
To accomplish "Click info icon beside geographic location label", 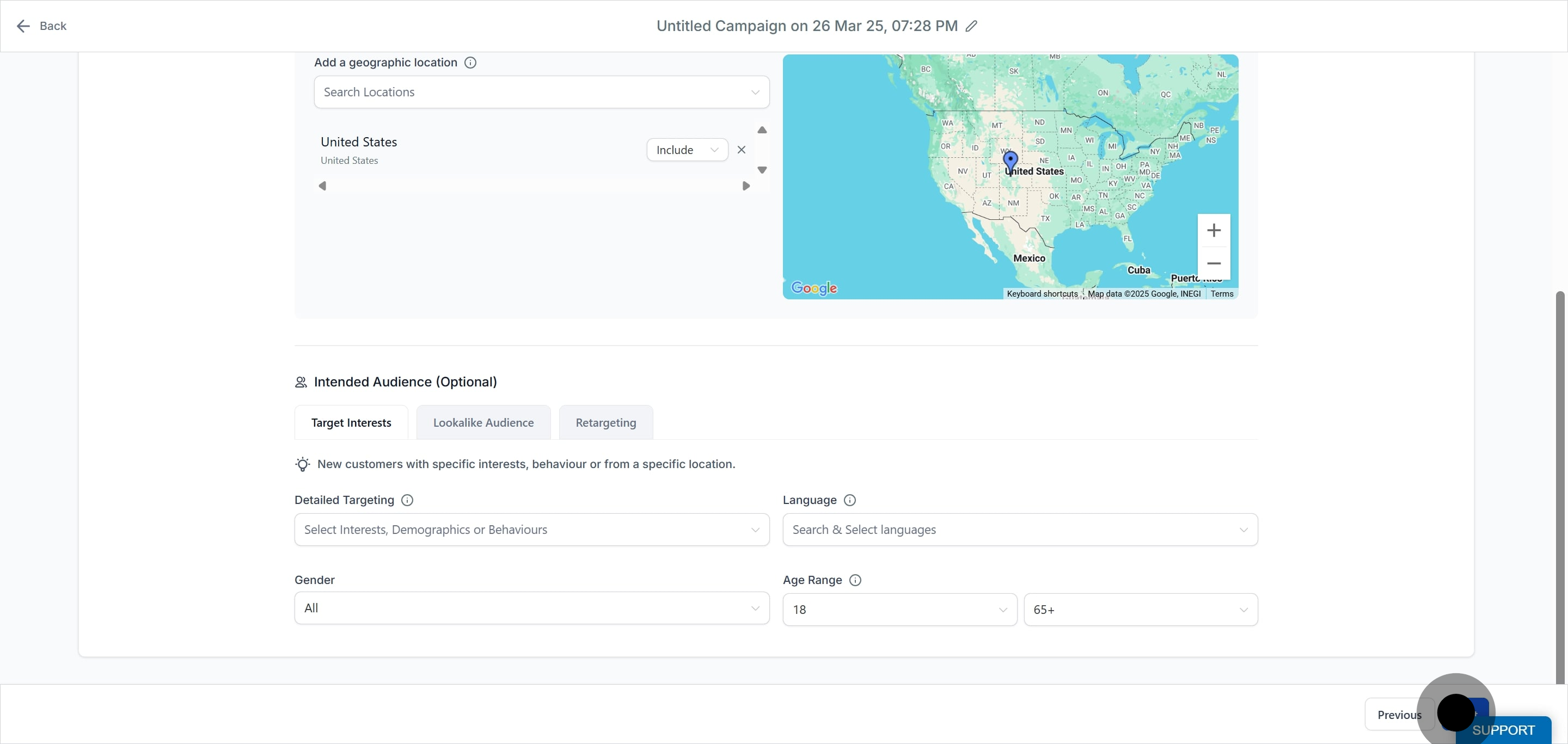I will pos(470,63).
